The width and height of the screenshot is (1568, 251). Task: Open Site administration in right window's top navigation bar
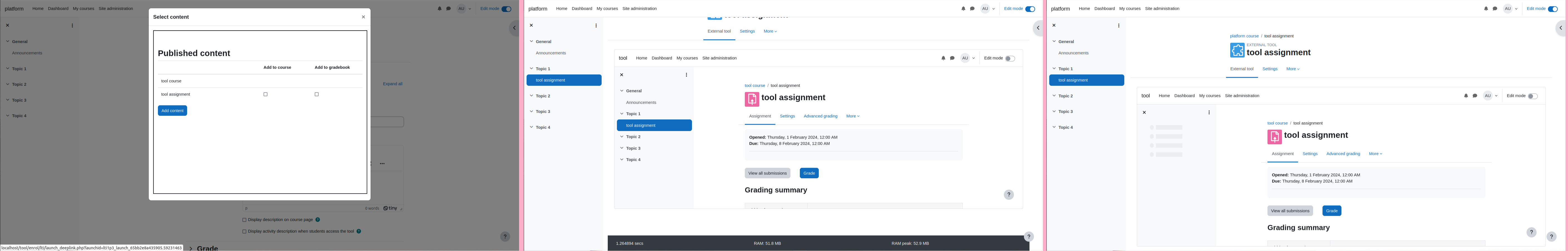1162,9
